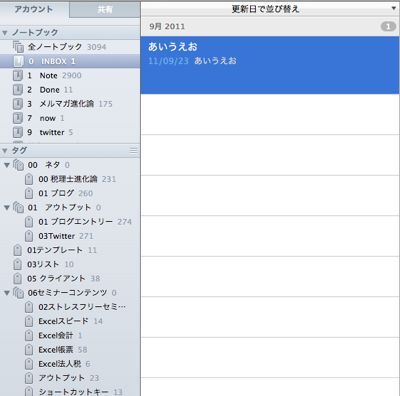The width and height of the screenshot is (400, 396).
Task: Click the twitter notebook icon
Action: (x=18, y=132)
